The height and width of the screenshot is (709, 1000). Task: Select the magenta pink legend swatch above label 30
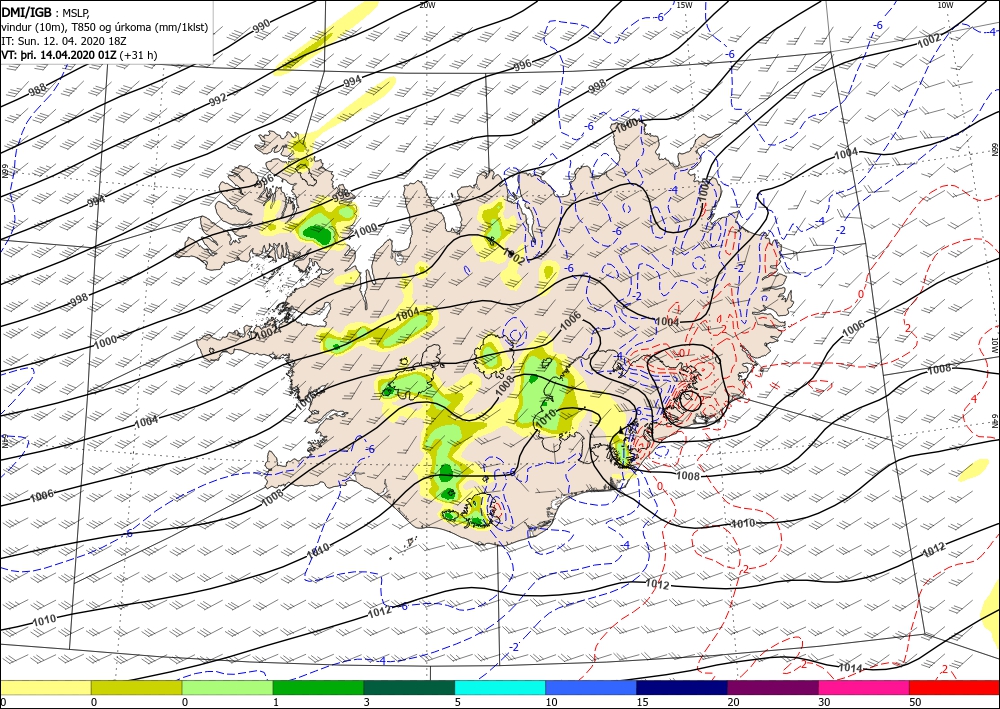coord(864,687)
